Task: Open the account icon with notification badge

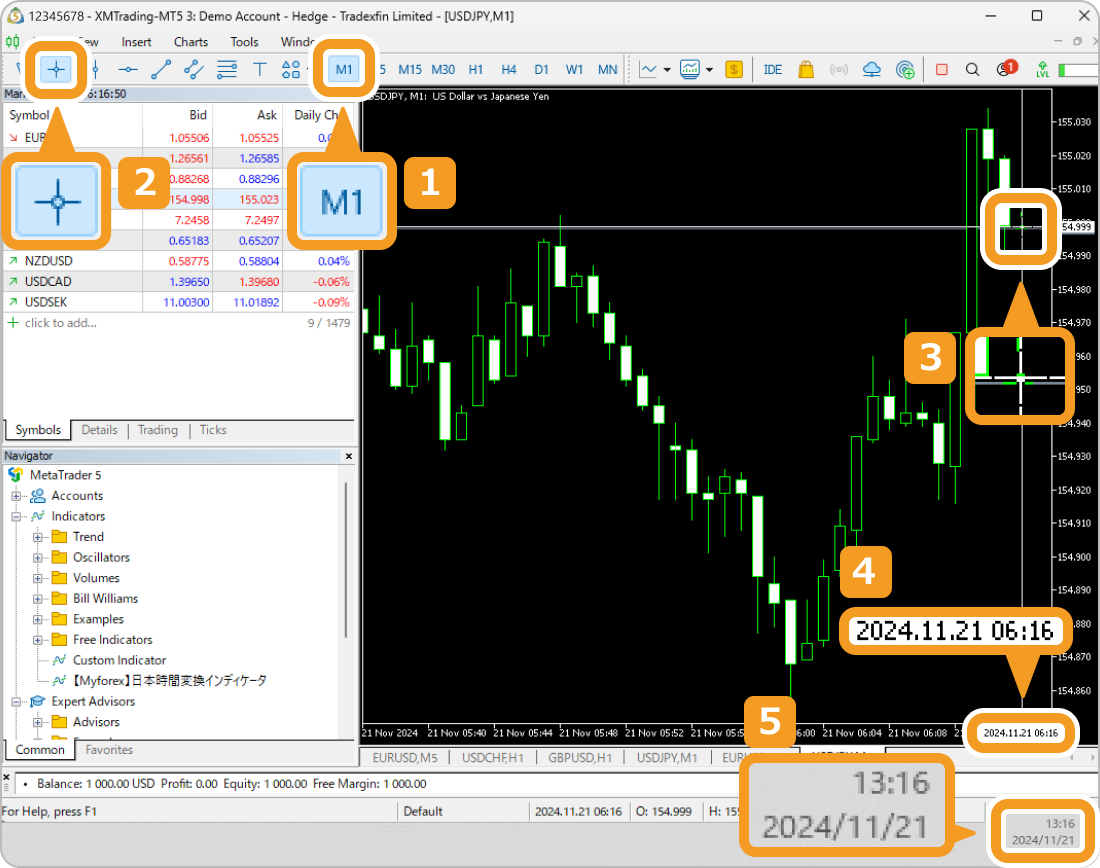Action: 1006,68
